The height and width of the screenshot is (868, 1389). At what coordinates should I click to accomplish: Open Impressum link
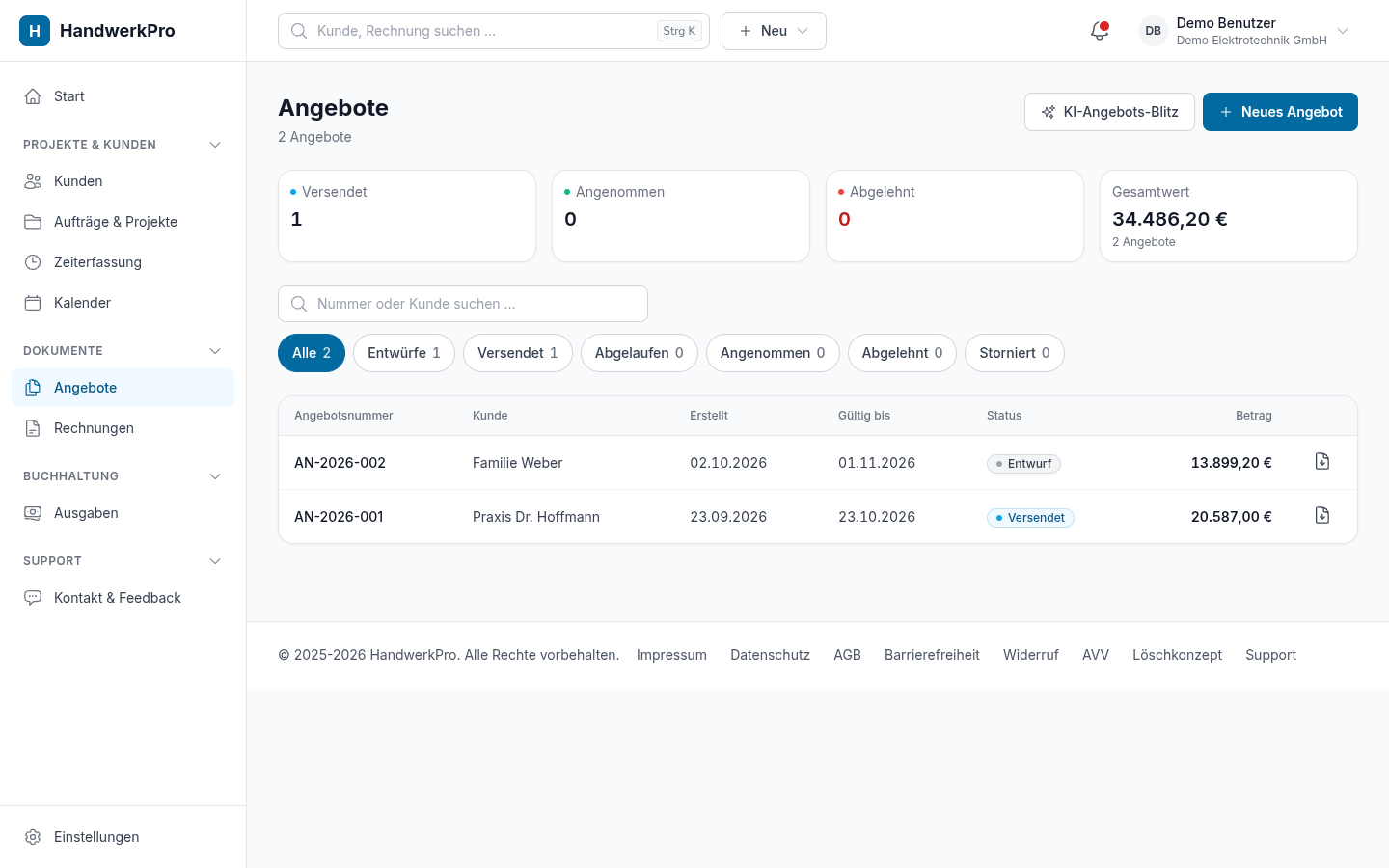pos(671,655)
